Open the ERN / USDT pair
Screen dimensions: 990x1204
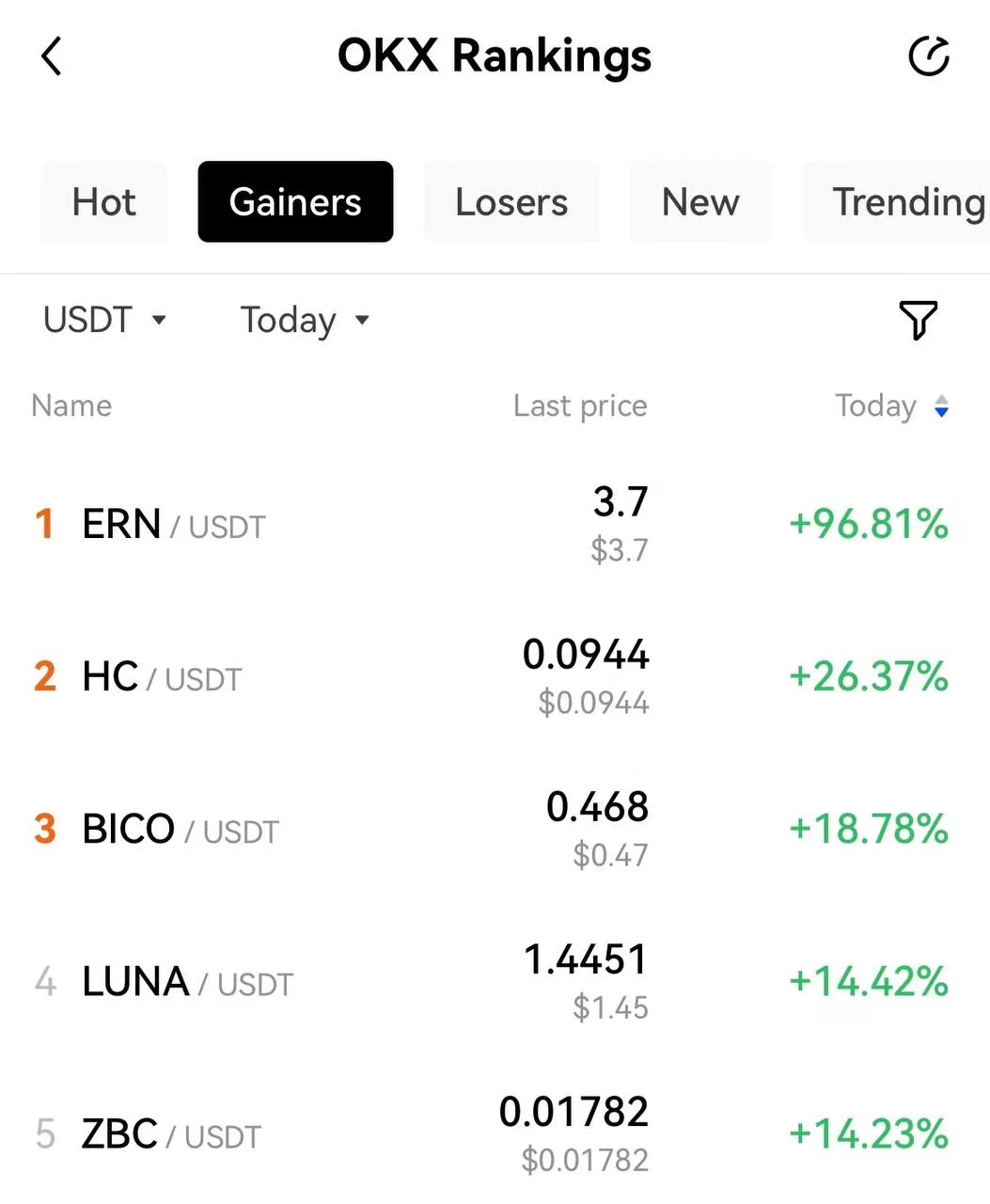(x=495, y=524)
